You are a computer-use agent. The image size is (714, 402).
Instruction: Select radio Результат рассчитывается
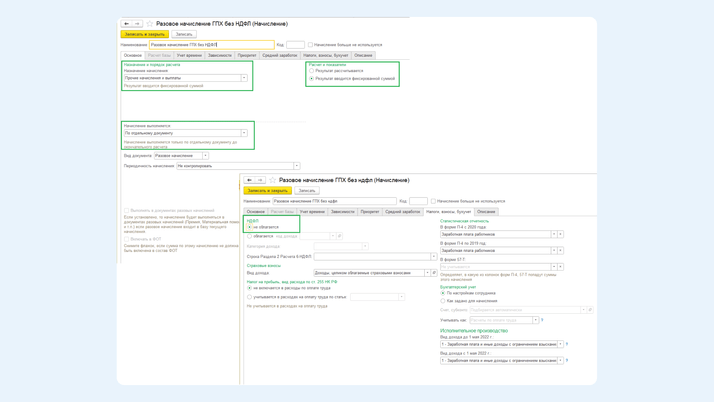pyautogui.click(x=312, y=71)
